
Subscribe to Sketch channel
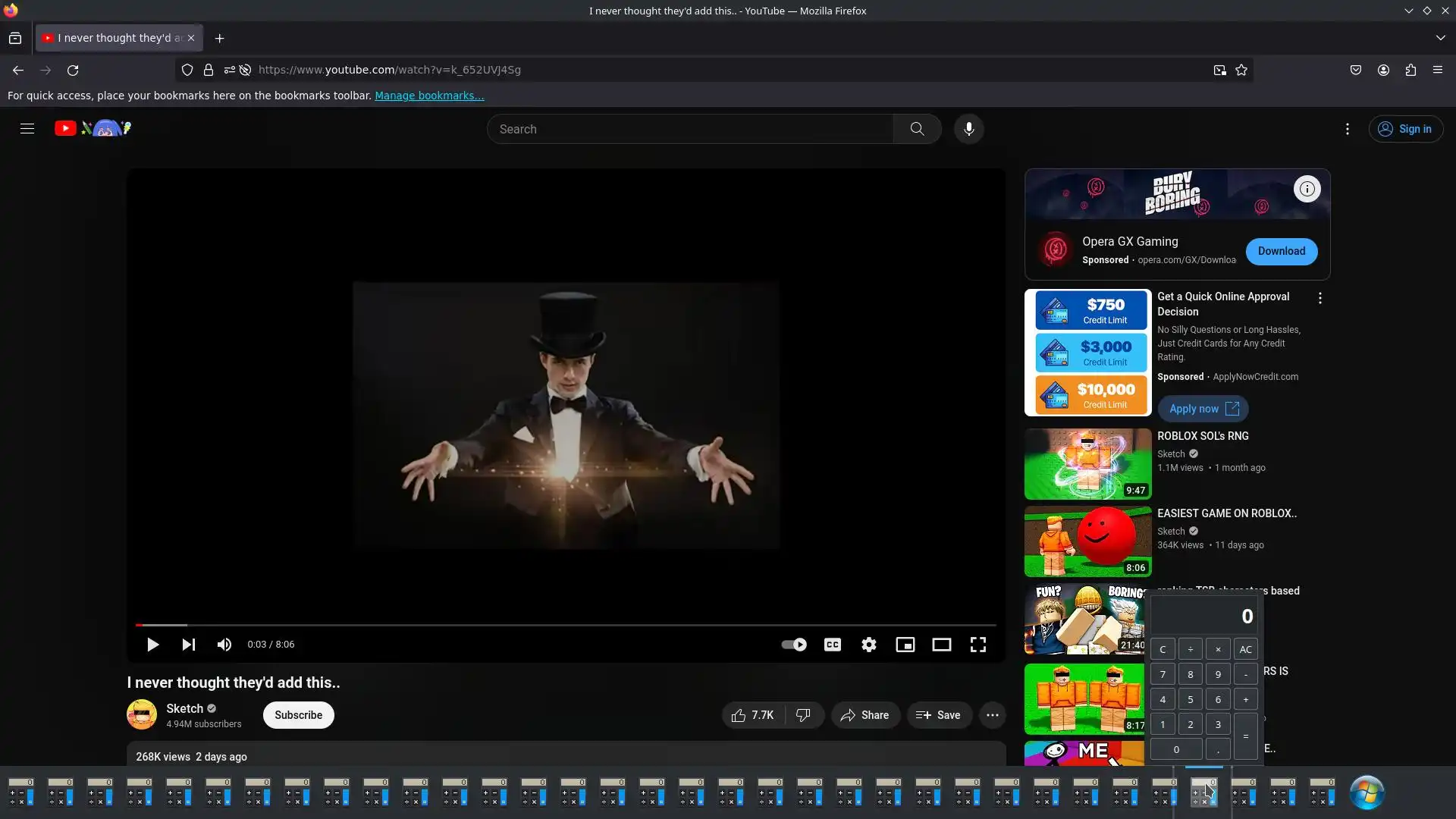click(x=298, y=715)
